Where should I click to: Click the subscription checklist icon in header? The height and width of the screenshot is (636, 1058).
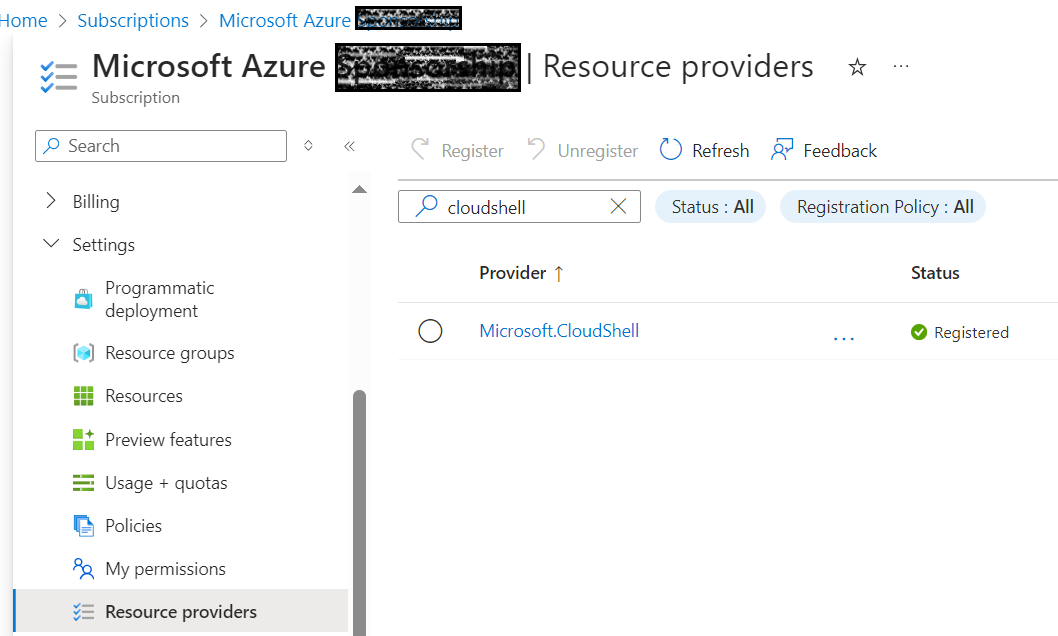(x=58, y=77)
